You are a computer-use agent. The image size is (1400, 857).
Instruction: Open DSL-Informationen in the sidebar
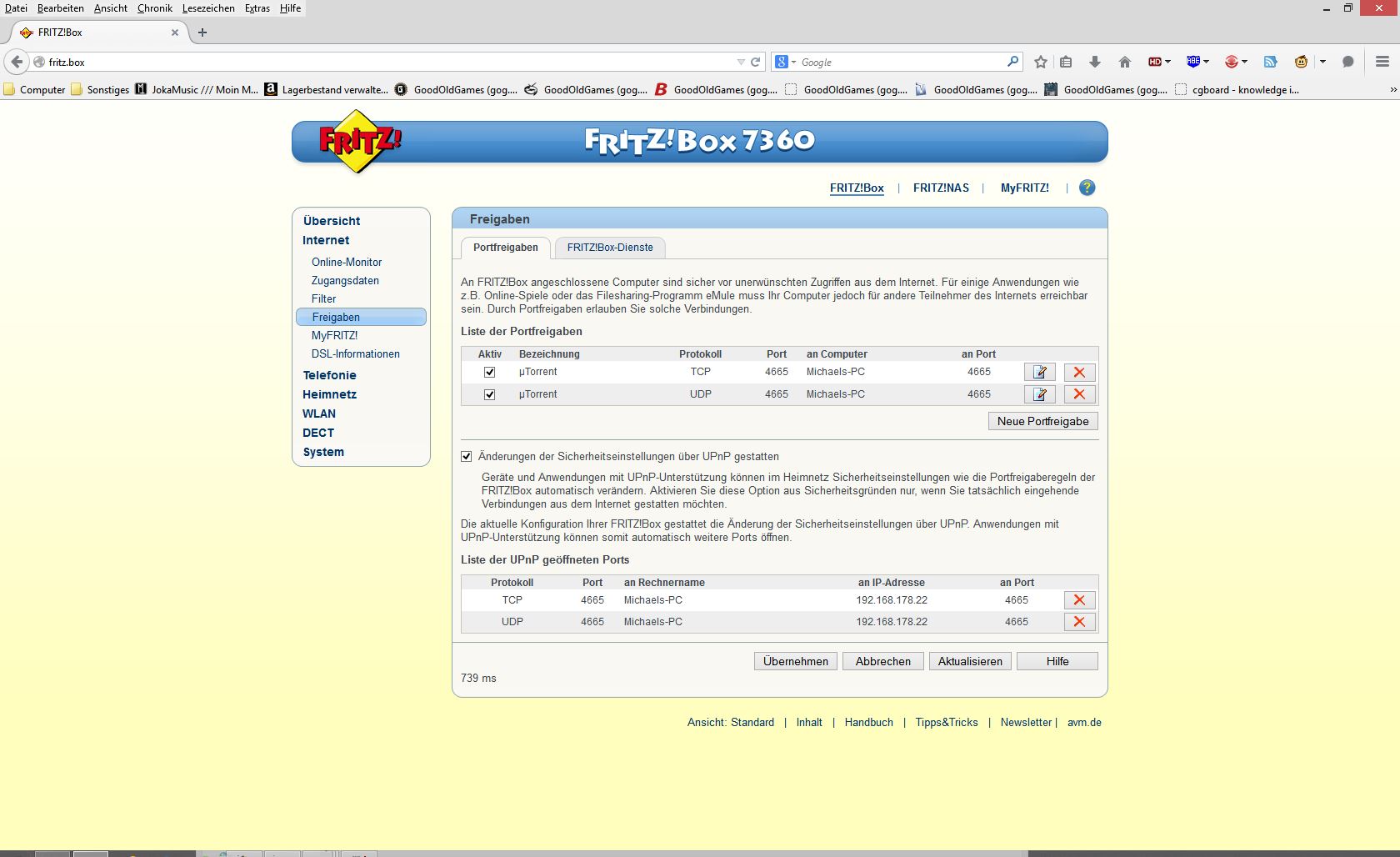click(x=356, y=353)
